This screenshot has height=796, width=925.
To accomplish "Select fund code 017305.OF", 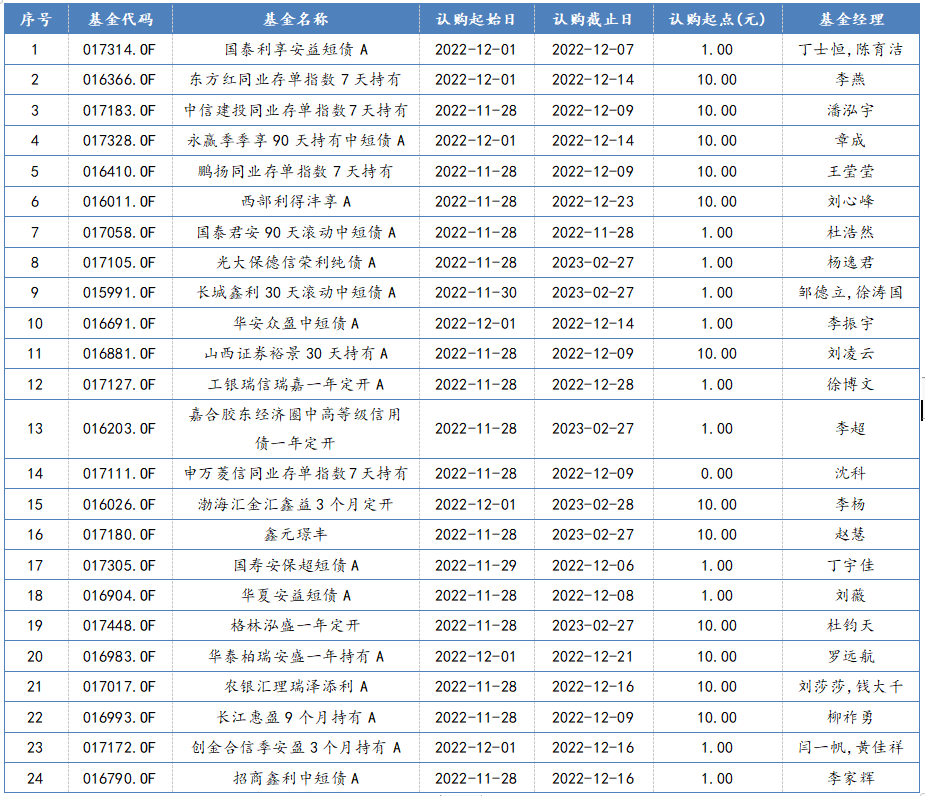I will [119, 566].
